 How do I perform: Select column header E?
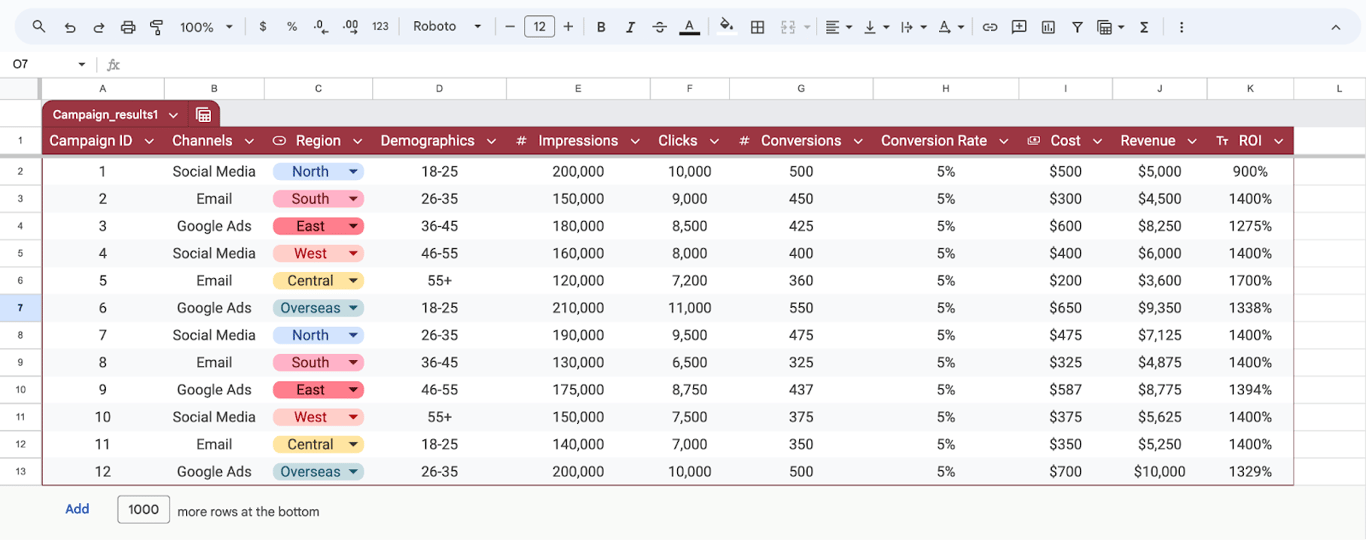pyautogui.click(x=578, y=89)
